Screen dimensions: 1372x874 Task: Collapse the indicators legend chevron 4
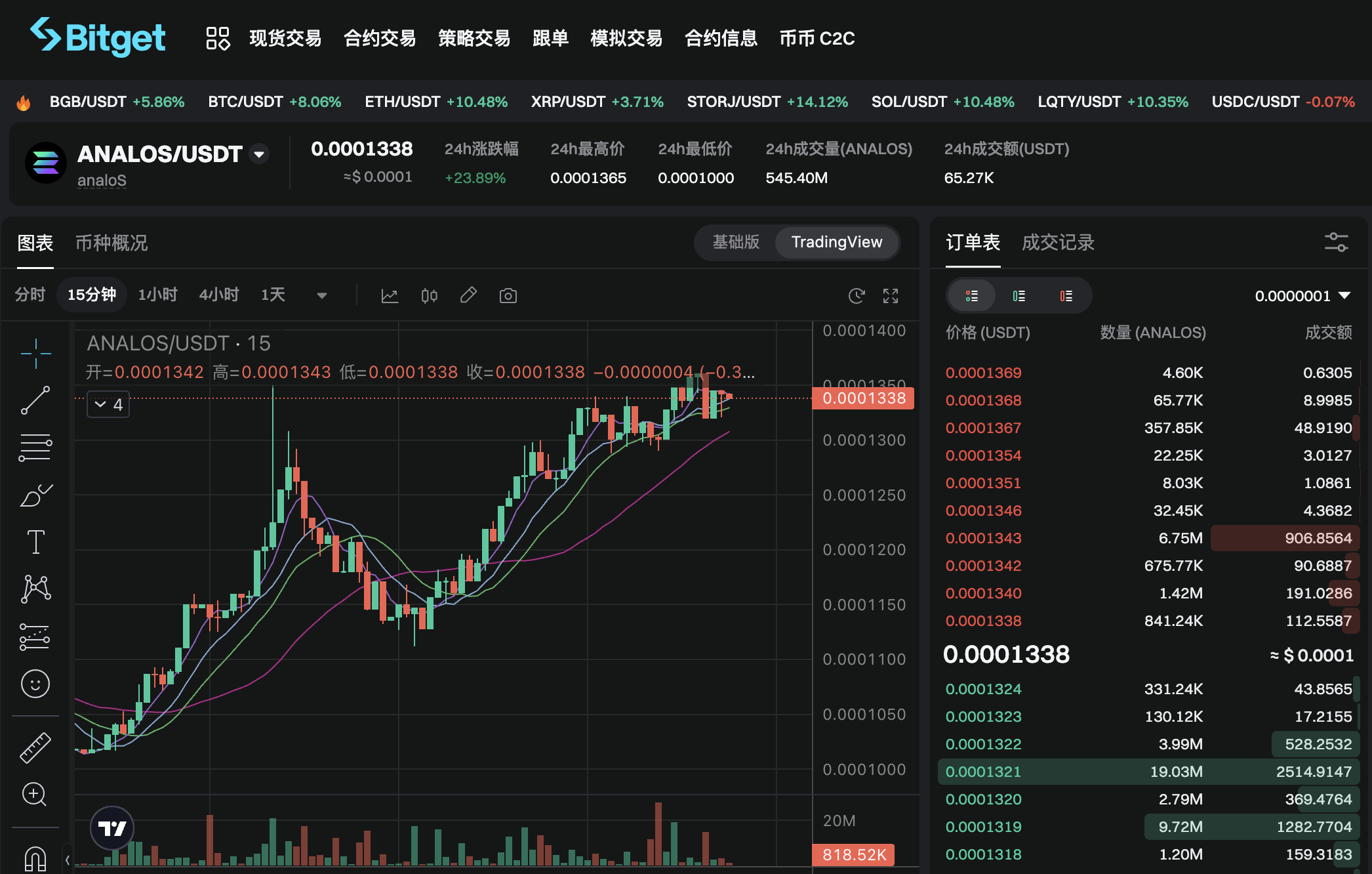(109, 404)
